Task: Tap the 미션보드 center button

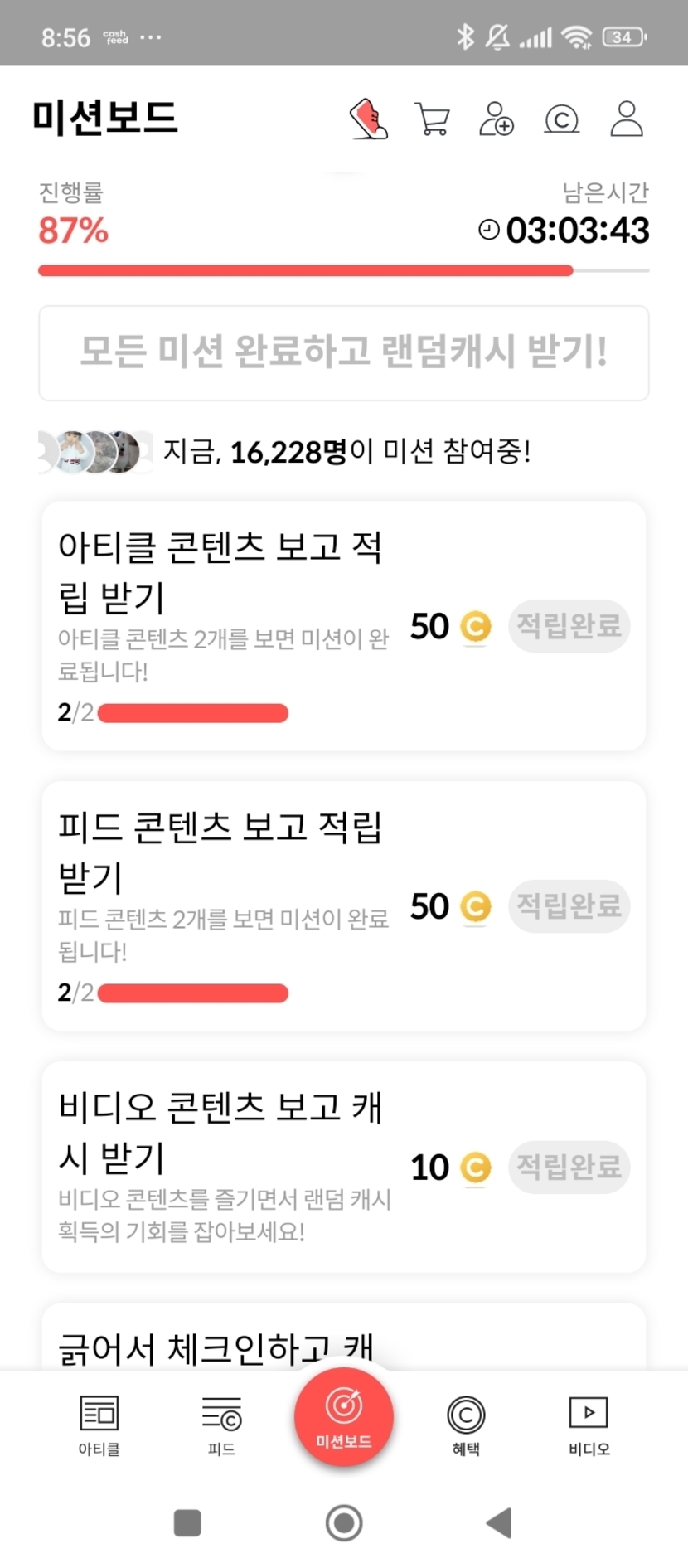Action: coord(344,1417)
